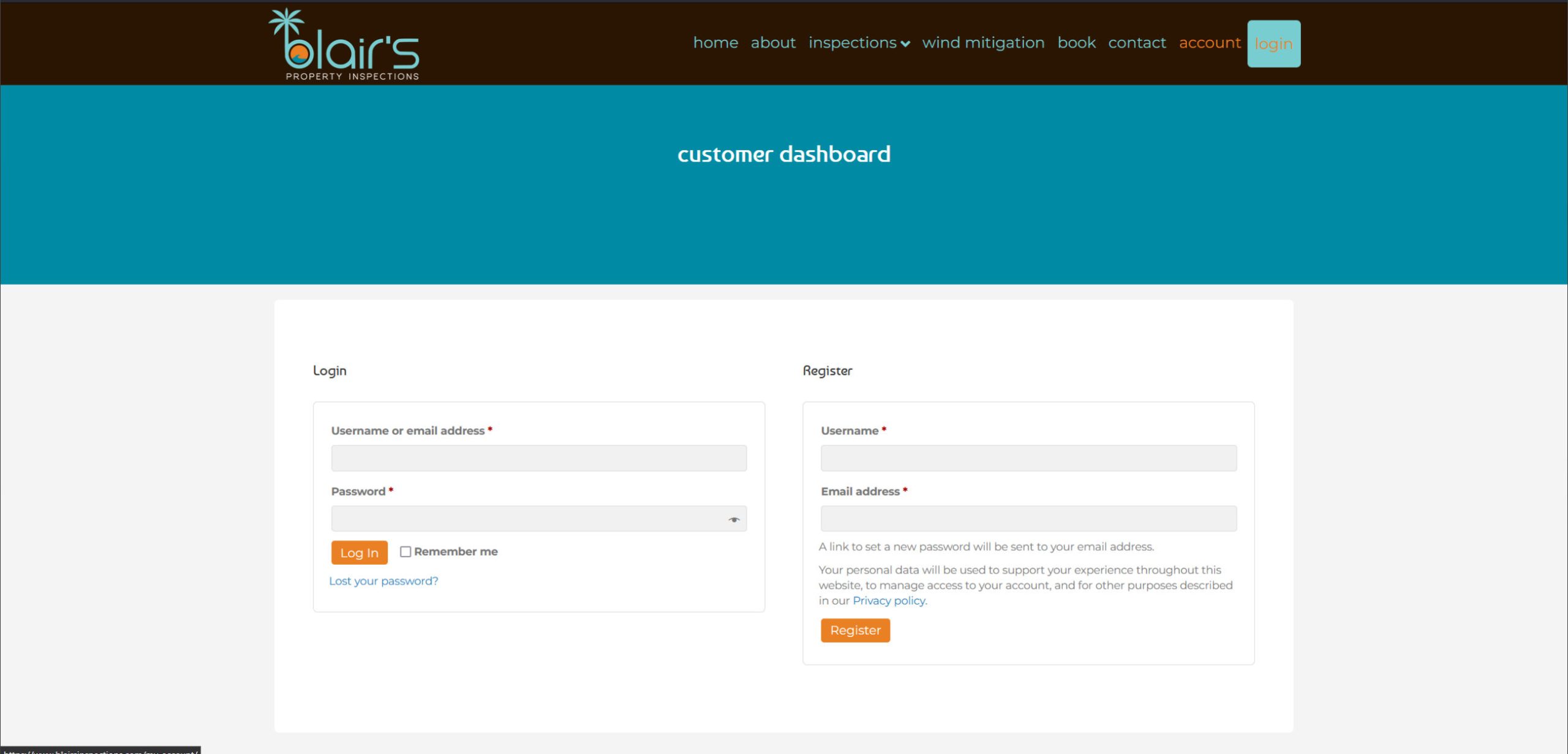
Task: Open the wind mitigation page
Action: coord(983,43)
